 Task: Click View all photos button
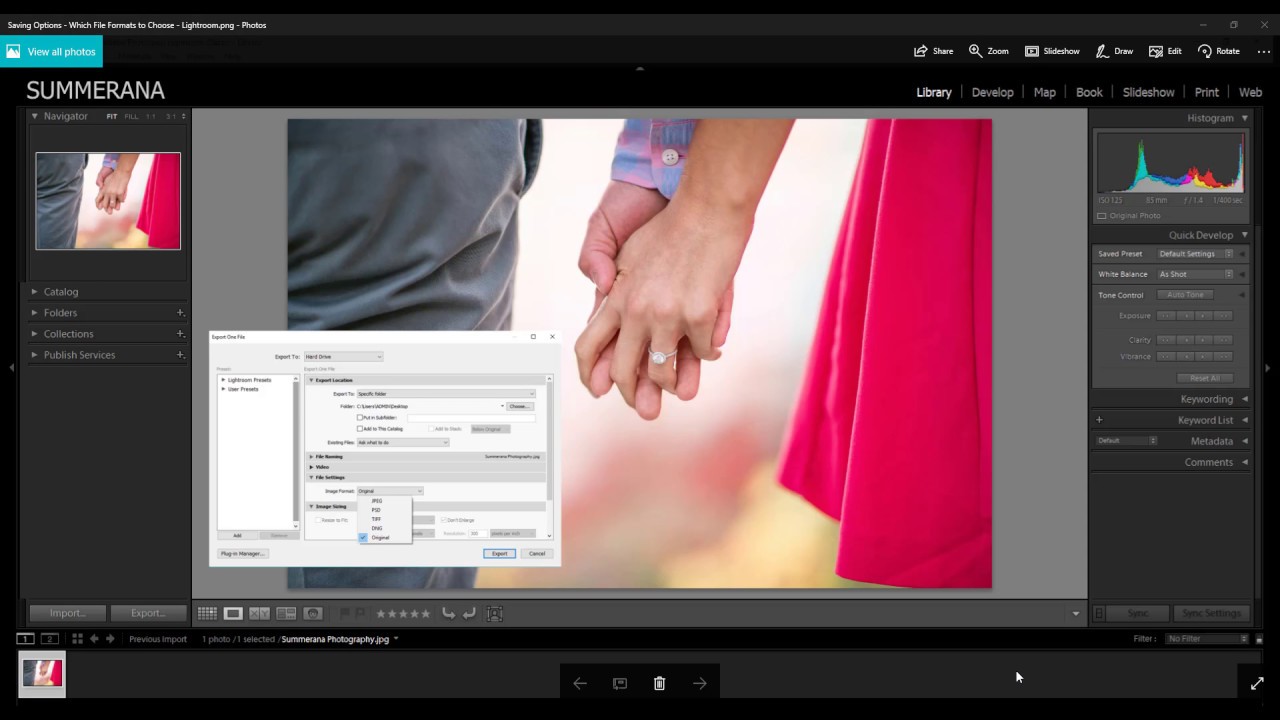pyautogui.click(x=51, y=51)
